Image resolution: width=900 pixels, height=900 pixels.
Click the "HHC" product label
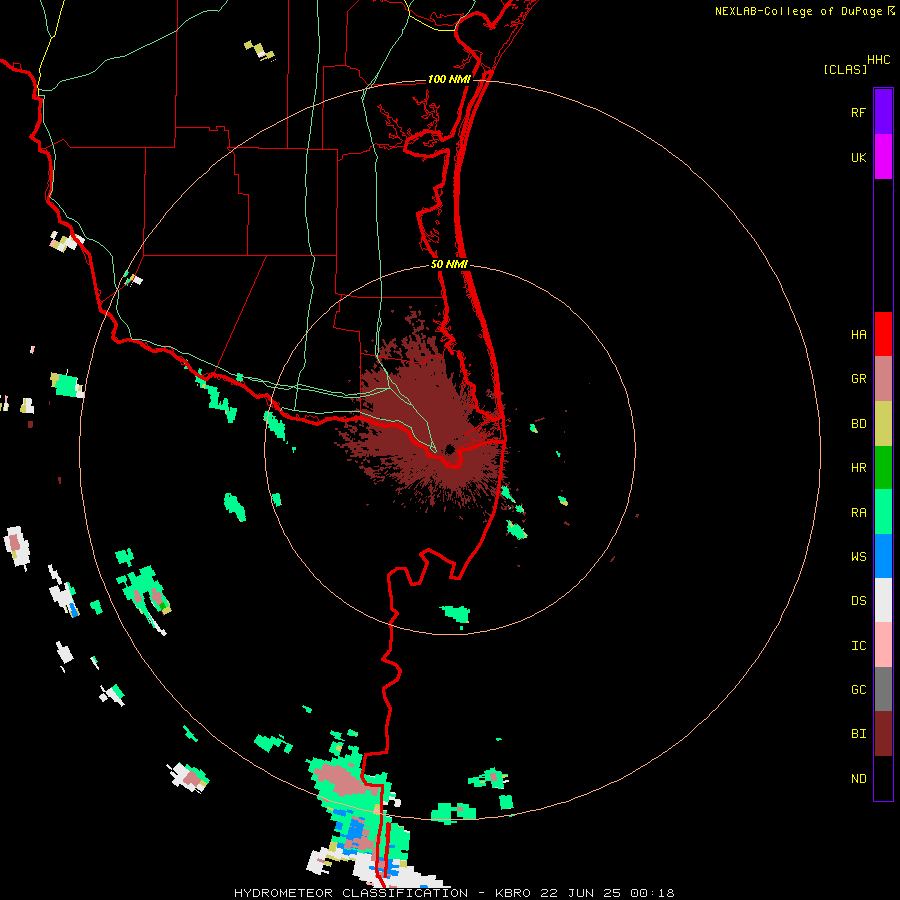pos(878,60)
